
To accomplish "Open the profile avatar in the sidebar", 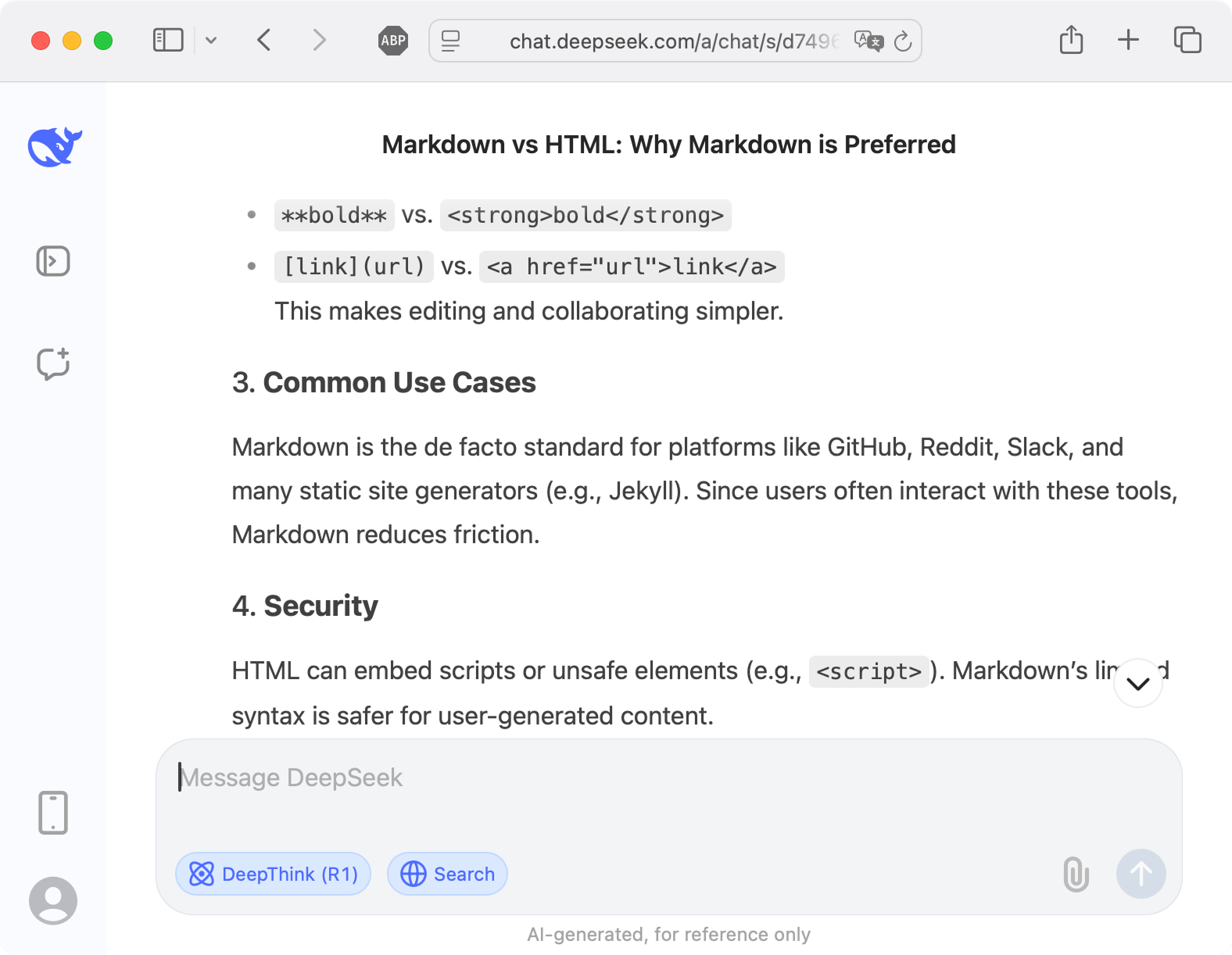I will click(x=53, y=900).
